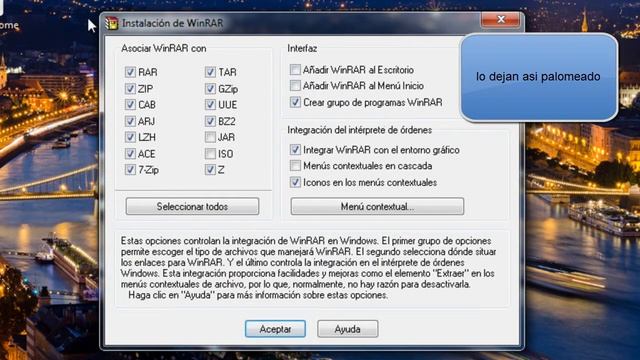The height and width of the screenshot is (360, 640).
Task: Enable the JAR association checkbox
Action: click(210, 137)
